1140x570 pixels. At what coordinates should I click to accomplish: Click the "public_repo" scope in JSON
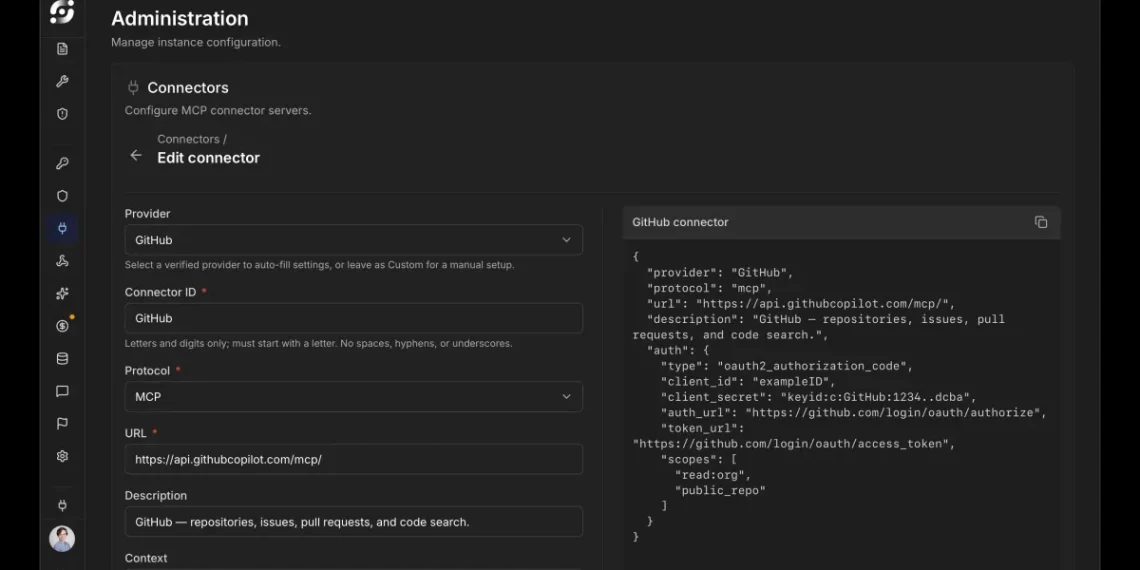point(720,491)
